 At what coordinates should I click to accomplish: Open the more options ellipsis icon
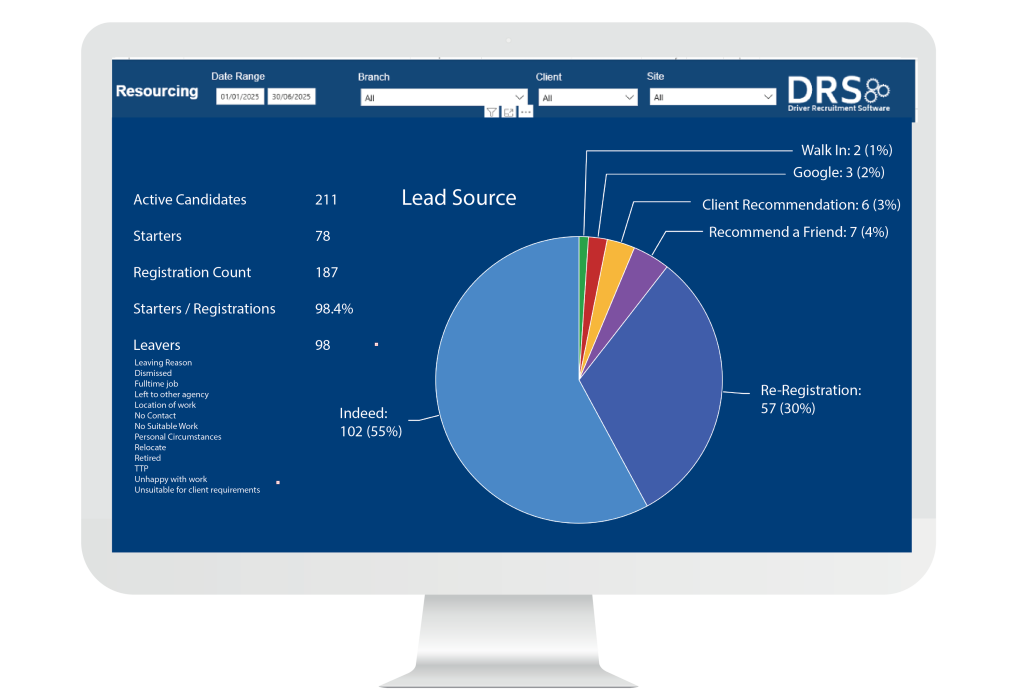(x=526, y=112)
